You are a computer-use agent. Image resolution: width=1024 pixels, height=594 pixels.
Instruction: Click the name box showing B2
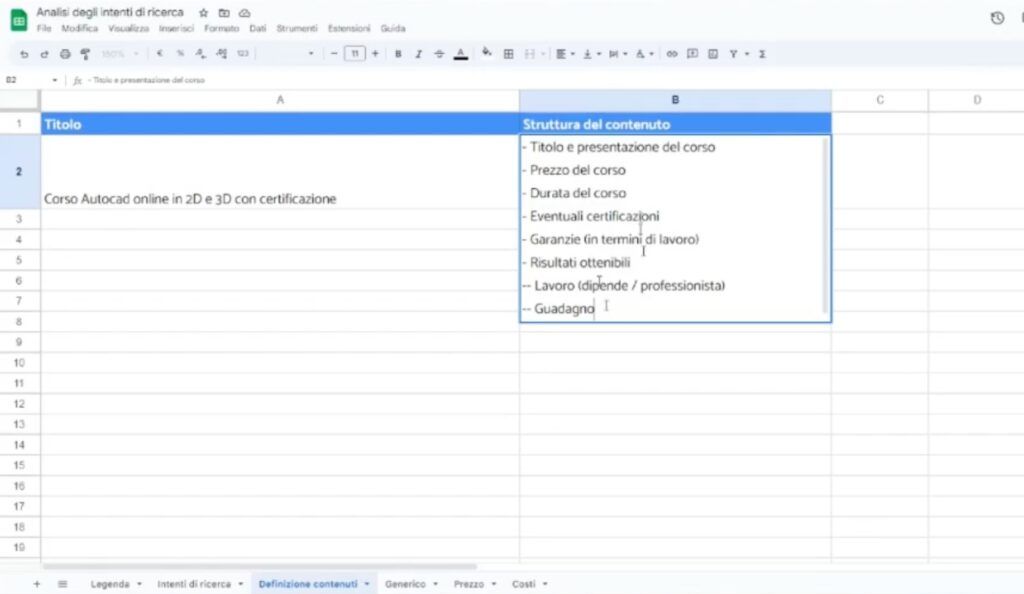(x=29, y=80)
